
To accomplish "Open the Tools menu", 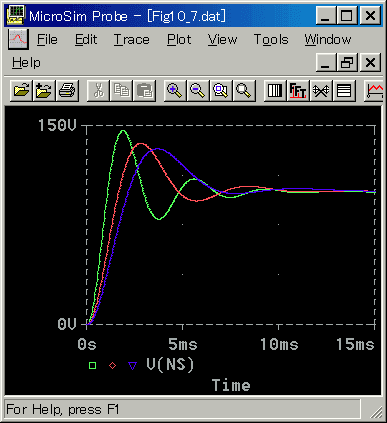I will 271,40.
